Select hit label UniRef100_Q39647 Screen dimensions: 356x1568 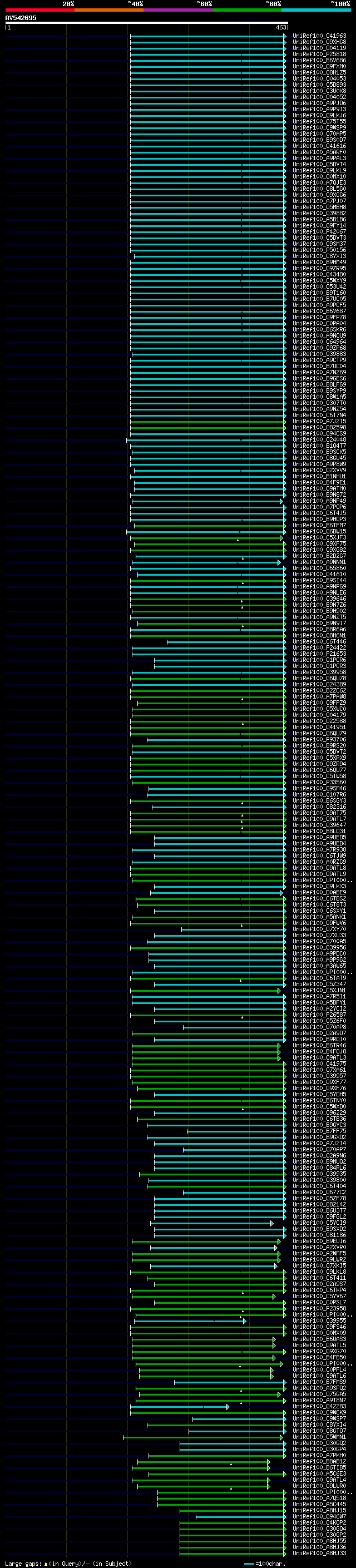[x=319, y=825]
